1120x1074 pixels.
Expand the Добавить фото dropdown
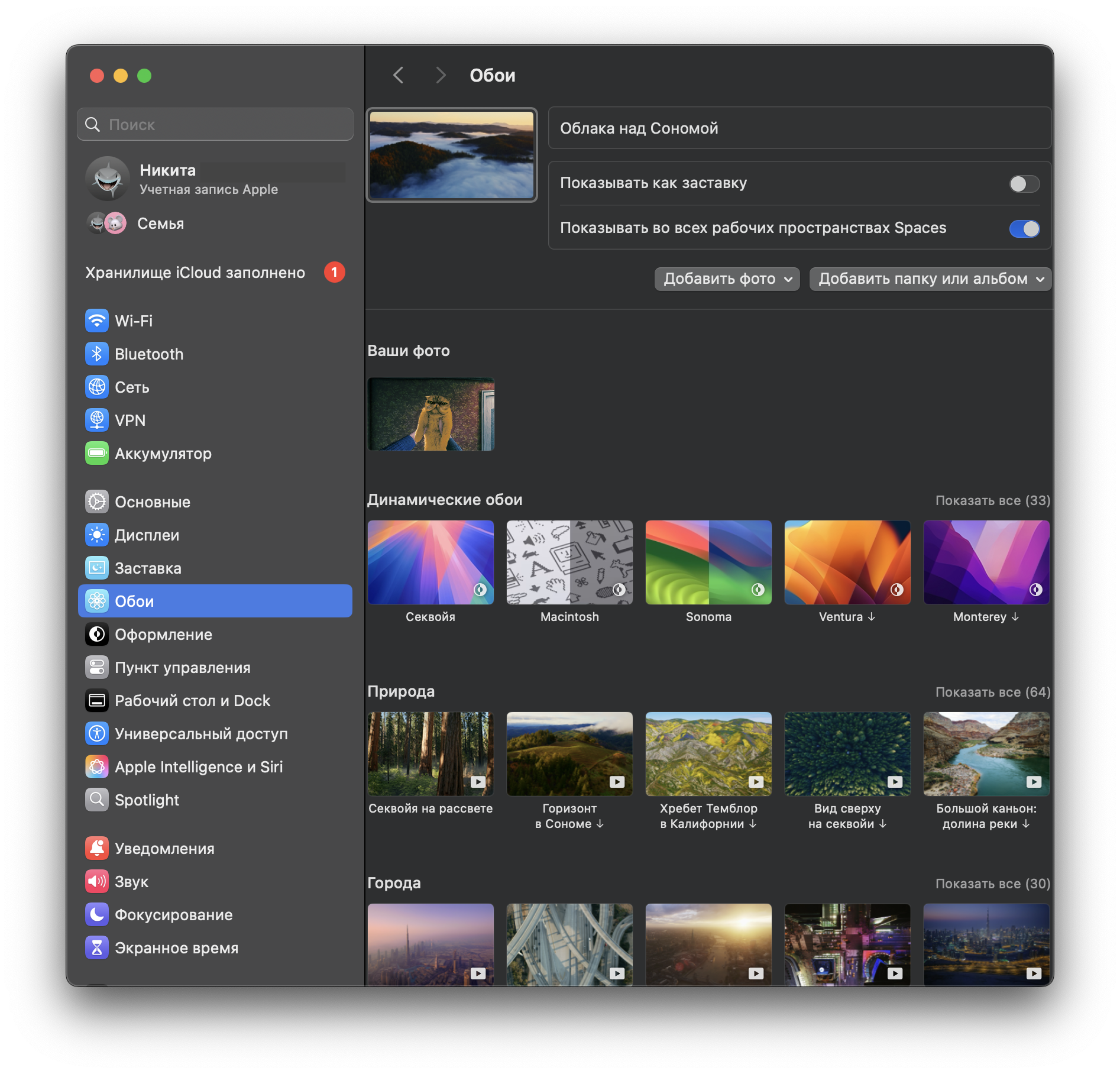[727, 279]
